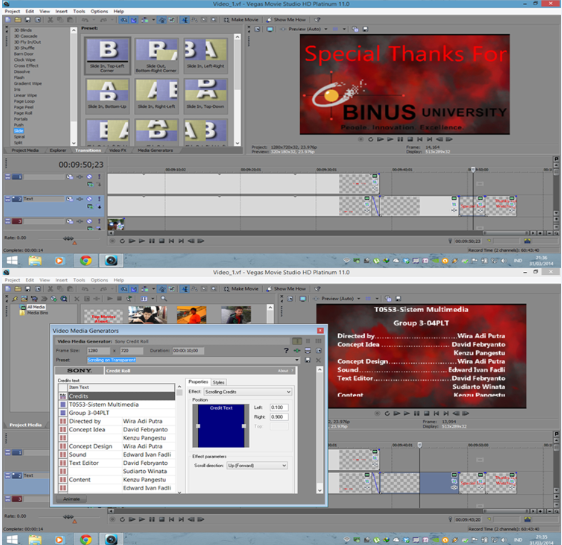Mute track 1 in upper timeline
The image size is (562, 545).
[89, 177]
